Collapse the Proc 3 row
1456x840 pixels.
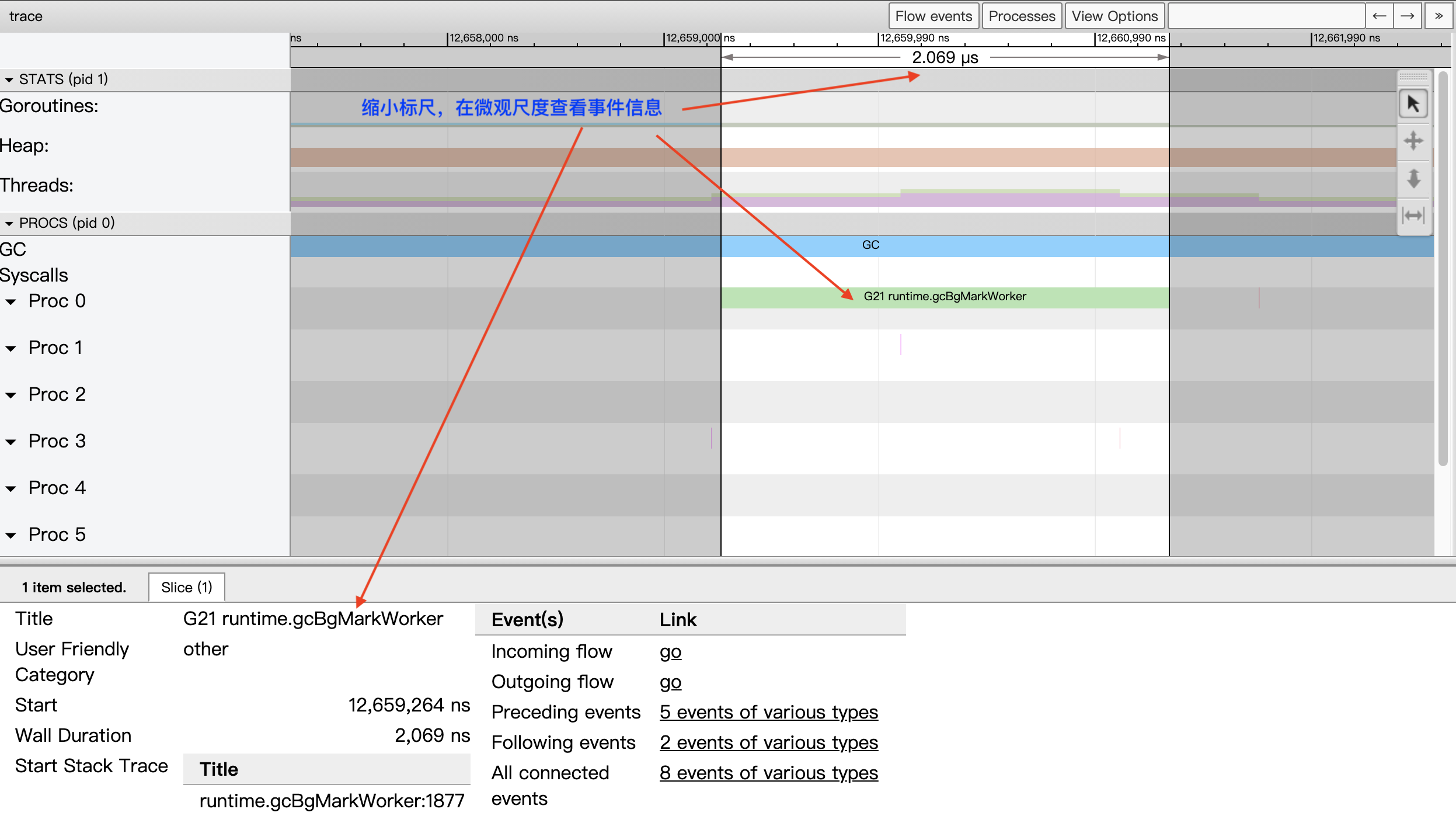(14, 440)
